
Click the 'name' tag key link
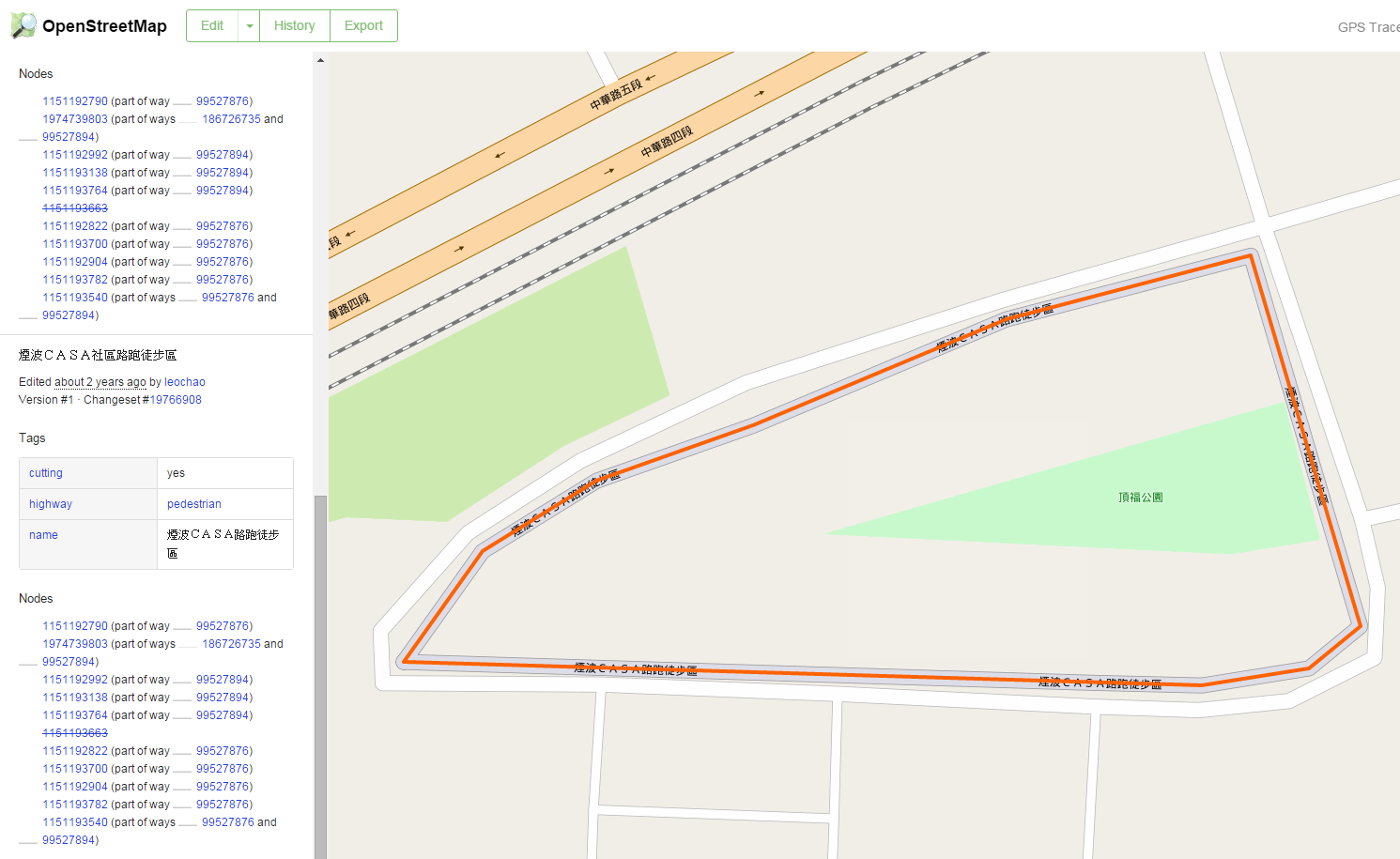(43, 535)
